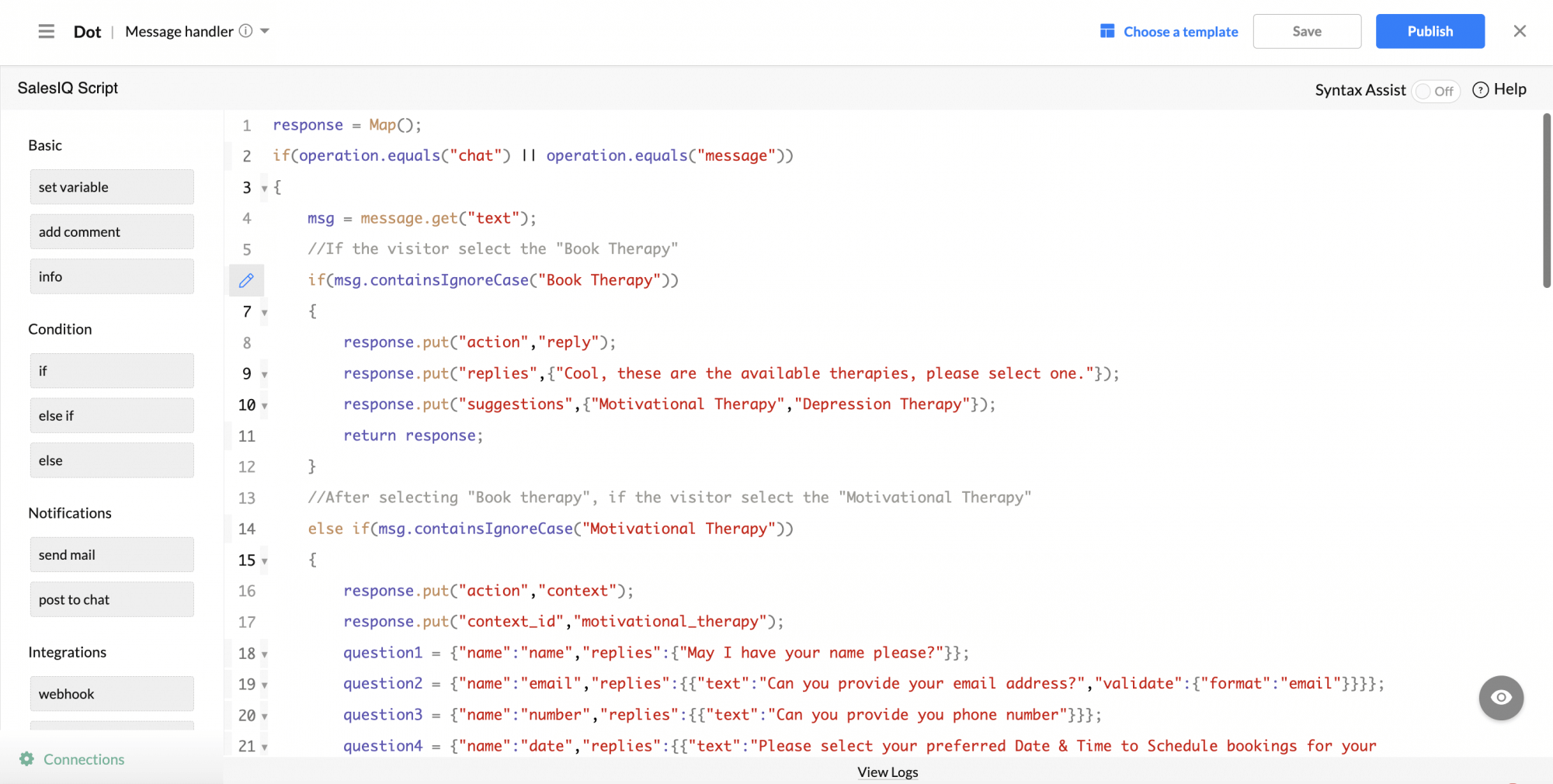Screen dimensions: 1553x784
Task: Click the eye preview floating button
Action: pos(1500,697)
